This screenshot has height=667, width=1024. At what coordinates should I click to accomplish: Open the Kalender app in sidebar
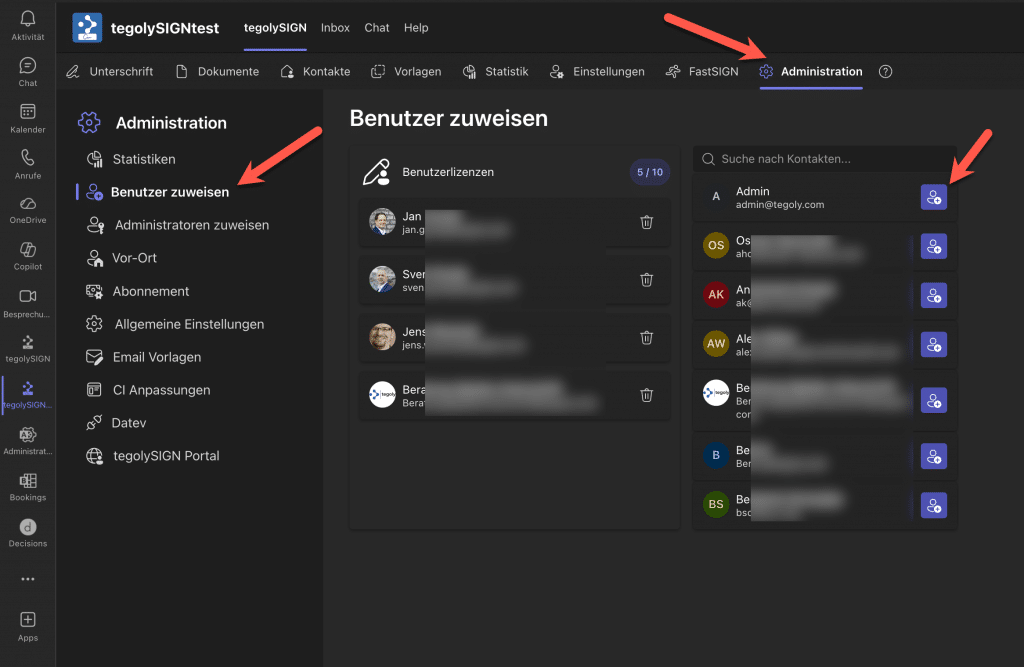click(x=28, y=117)
